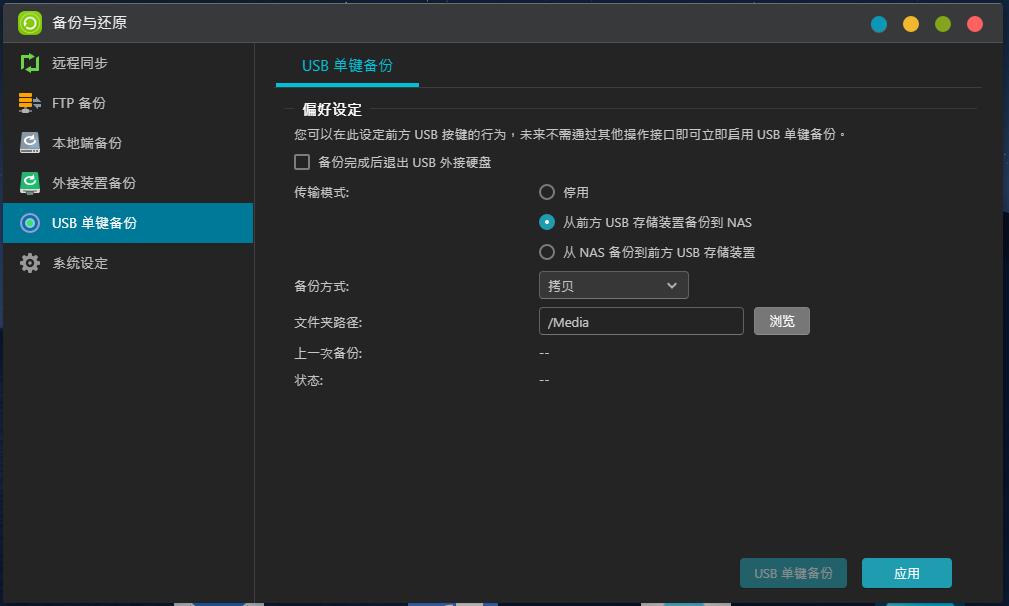The image size is (1009, 606).
Task: Click the /Media folder path field
Action: click(x=640, y=321)
